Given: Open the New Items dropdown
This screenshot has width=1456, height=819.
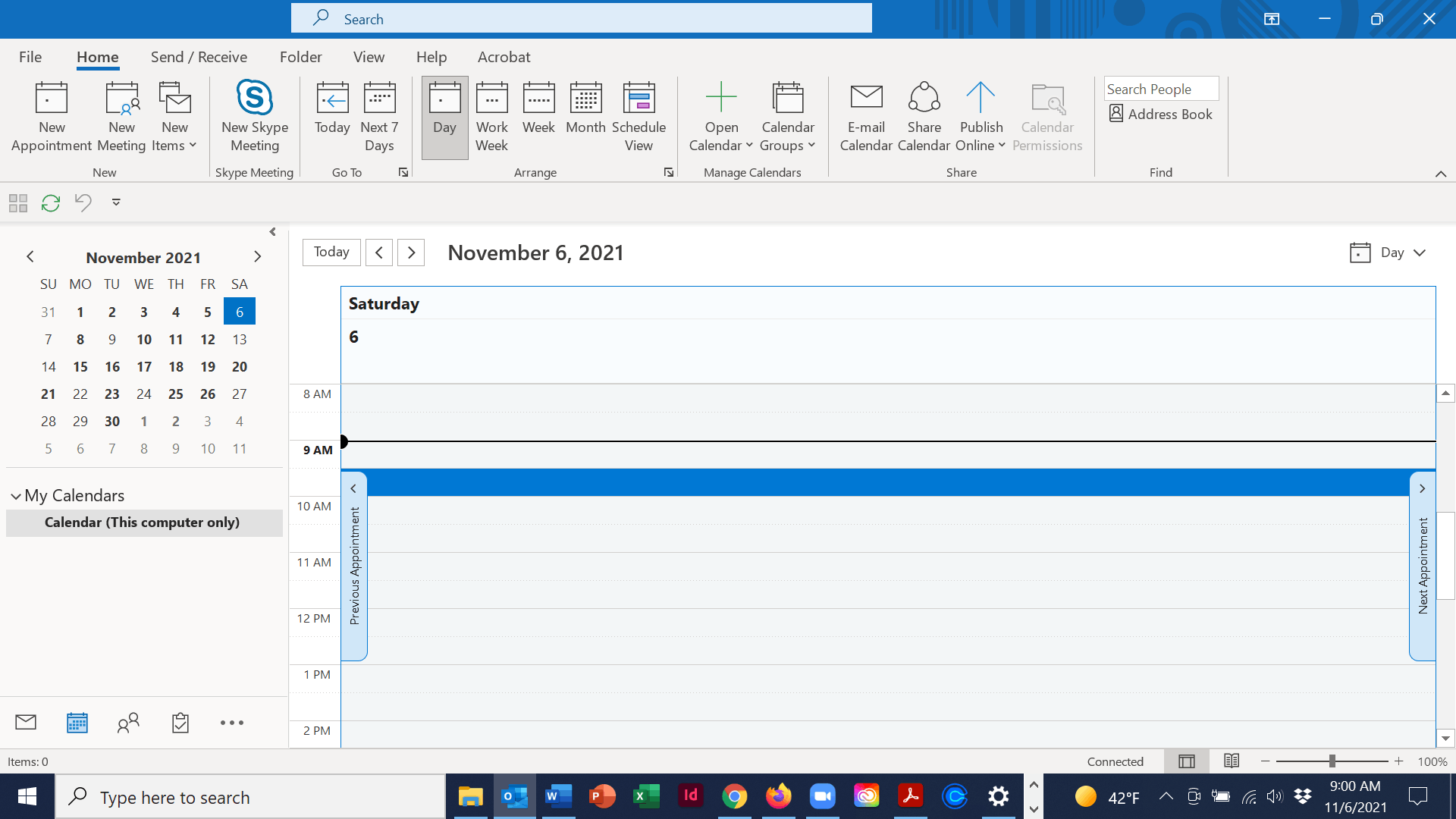Looking at the screenshot, I should [x=174, y=118].
